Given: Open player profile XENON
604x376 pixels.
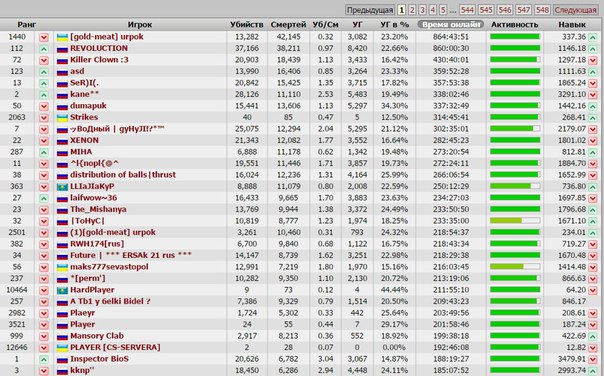Looking at the screenshot, I should [84, 140].
